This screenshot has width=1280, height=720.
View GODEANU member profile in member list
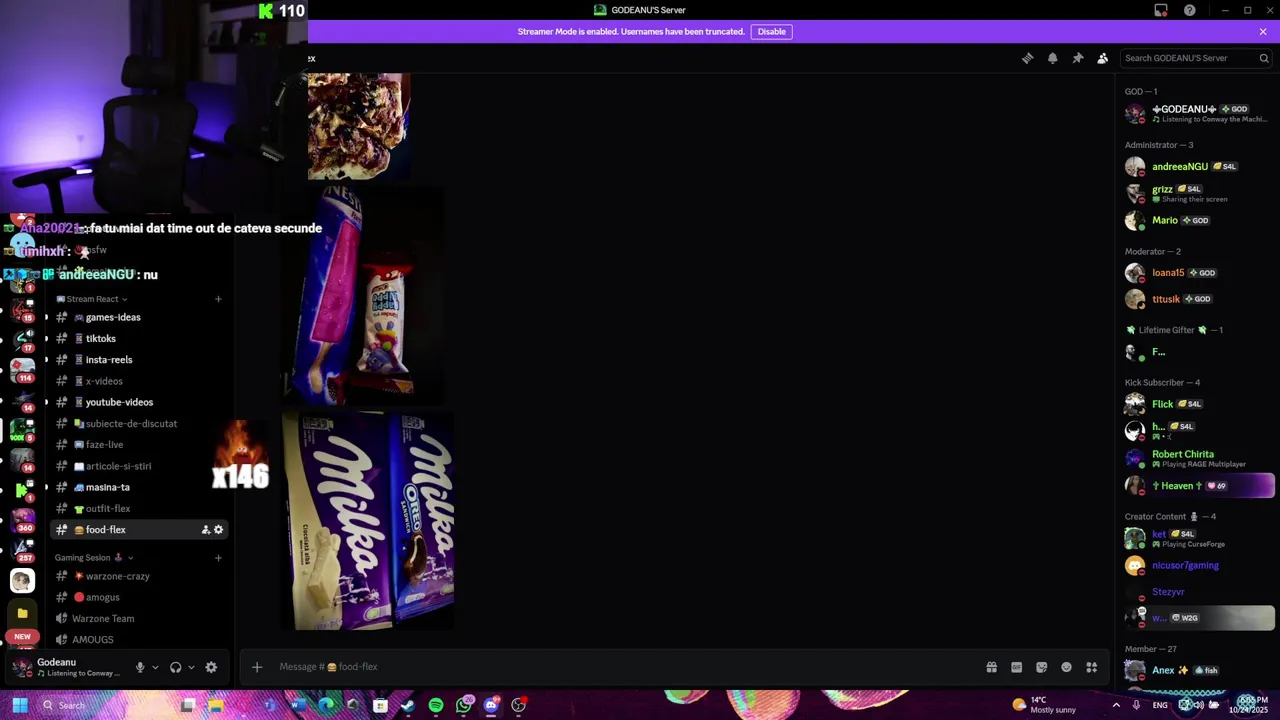coord(1198,113)
